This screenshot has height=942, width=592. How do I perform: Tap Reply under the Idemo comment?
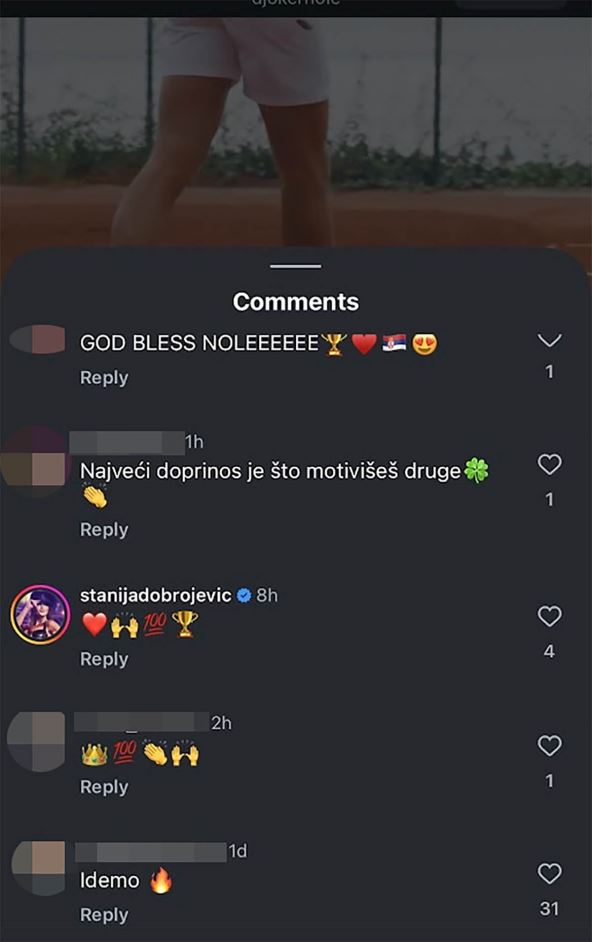[x=103, y=914]
